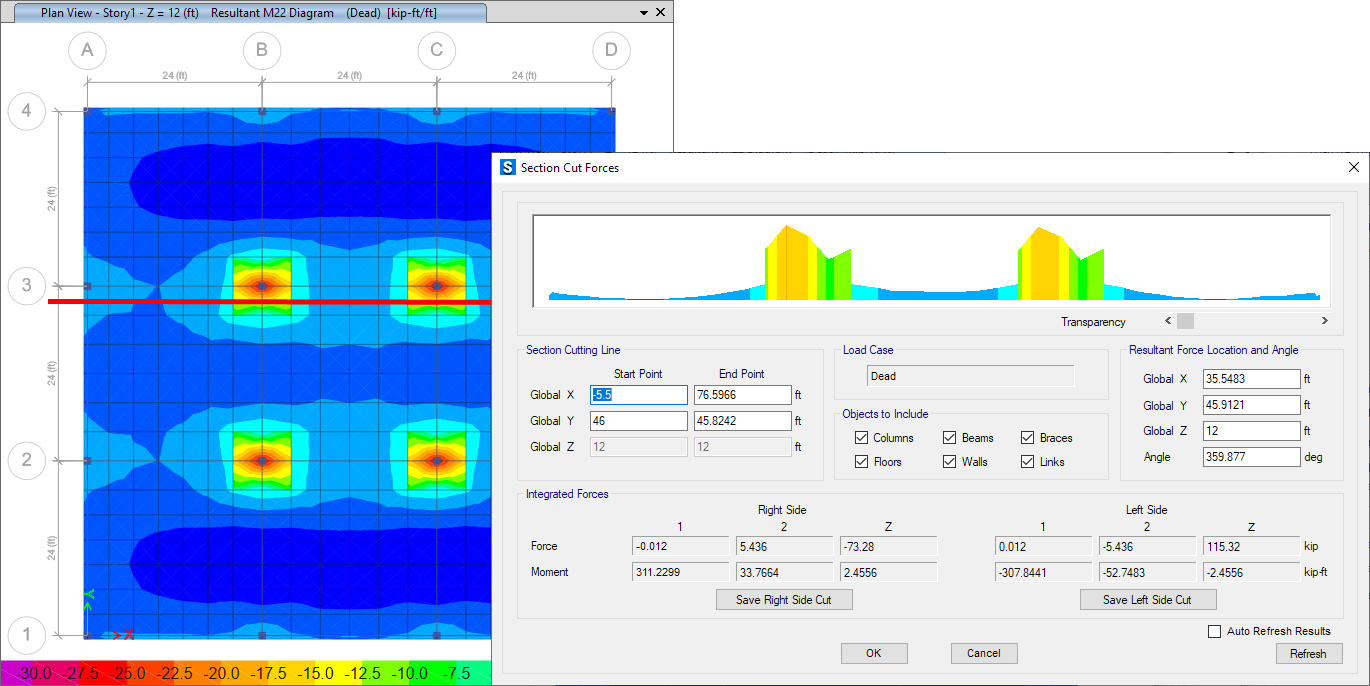Click the Transparency slider thumb
The width and height of the screenshot is (1370, 686).
1185,321
